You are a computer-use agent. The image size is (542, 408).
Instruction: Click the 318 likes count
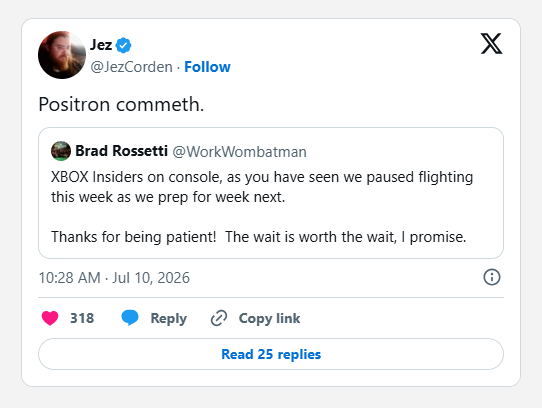(x=82, y=318)
